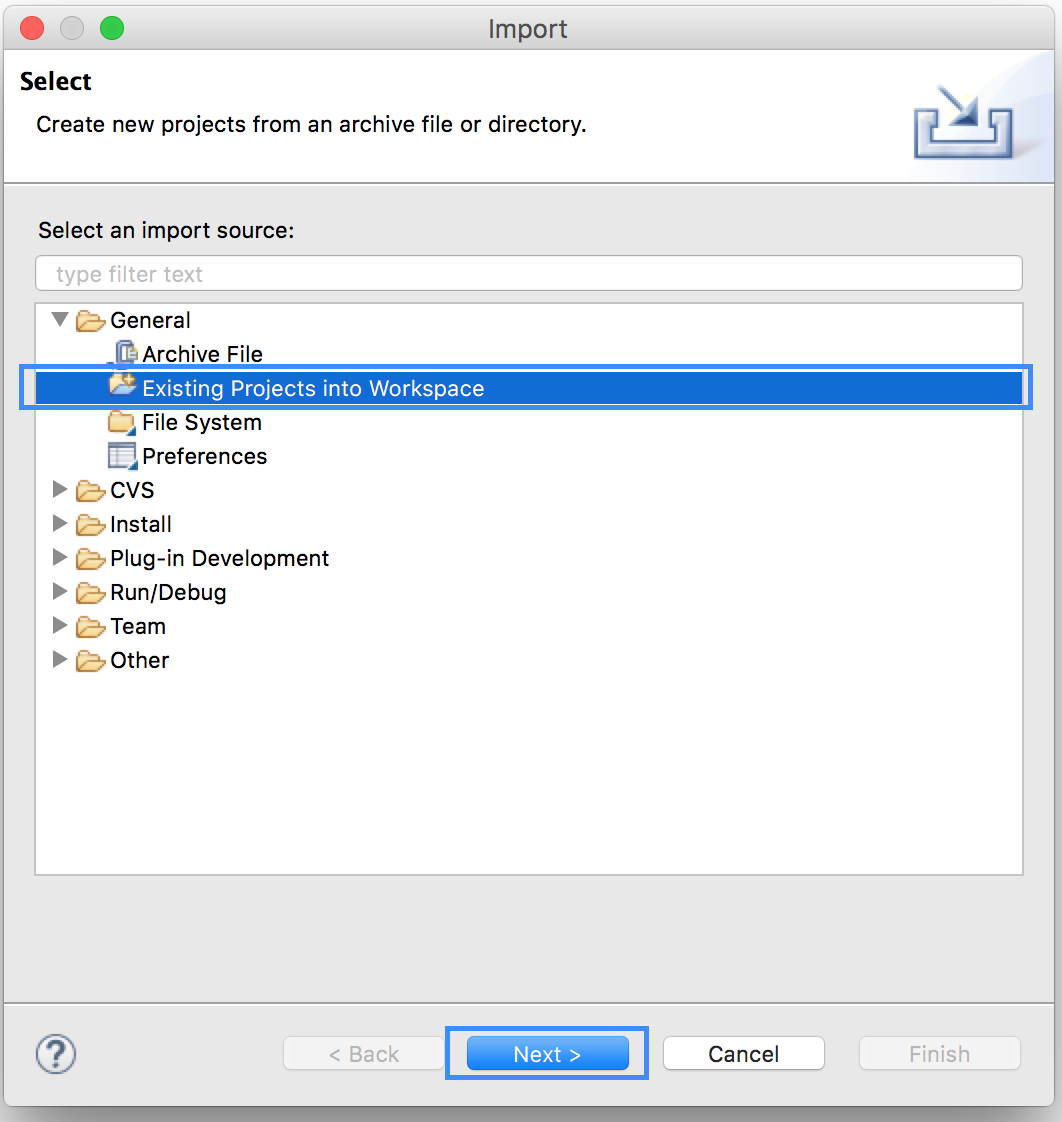Click the Team folder icon
The image size is (1062, 1122).
90,627
